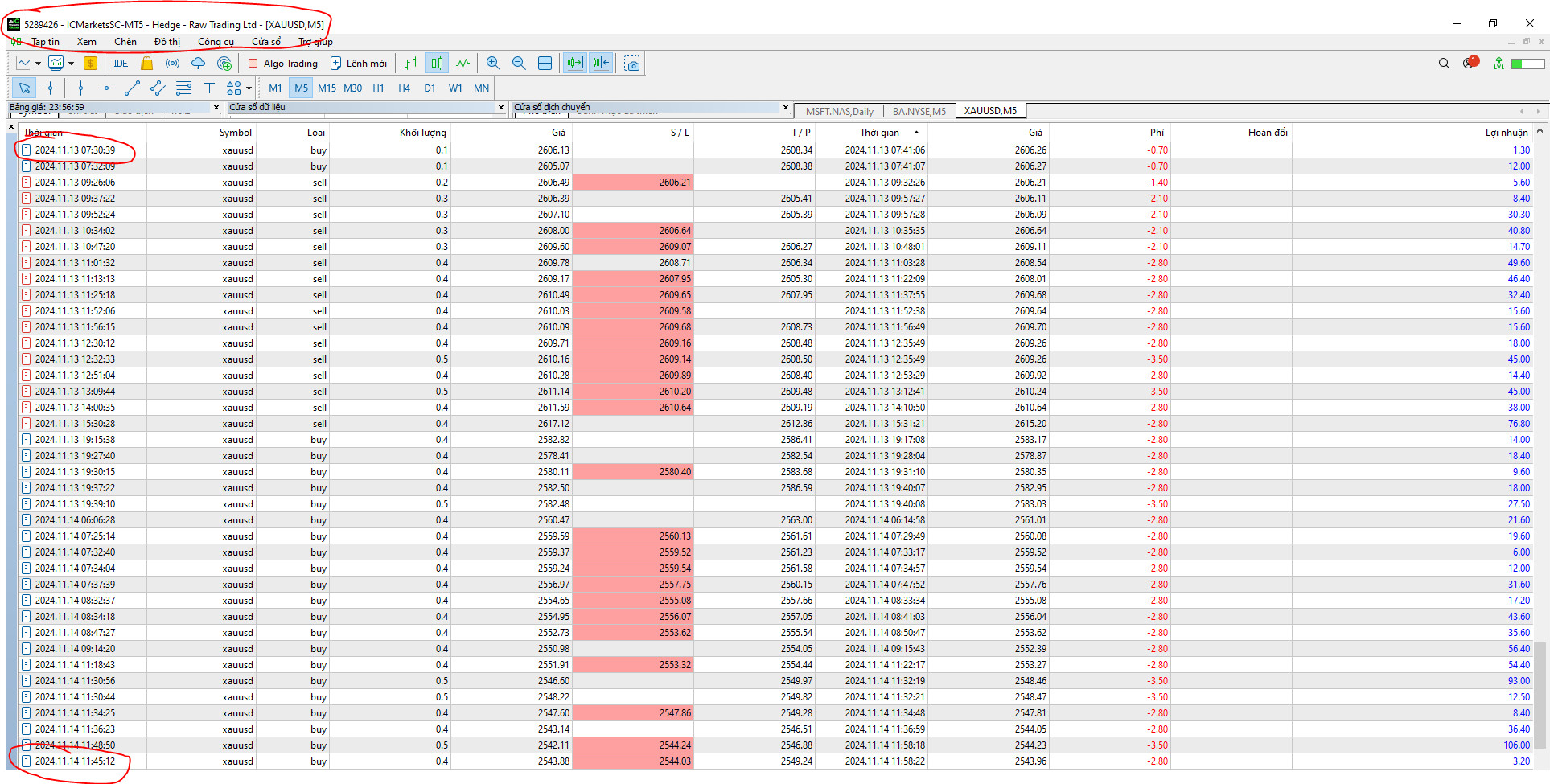Open the Công cụ menu
Image resolution: width=1550 pixels, height=784 pixels.
[216, 42]
